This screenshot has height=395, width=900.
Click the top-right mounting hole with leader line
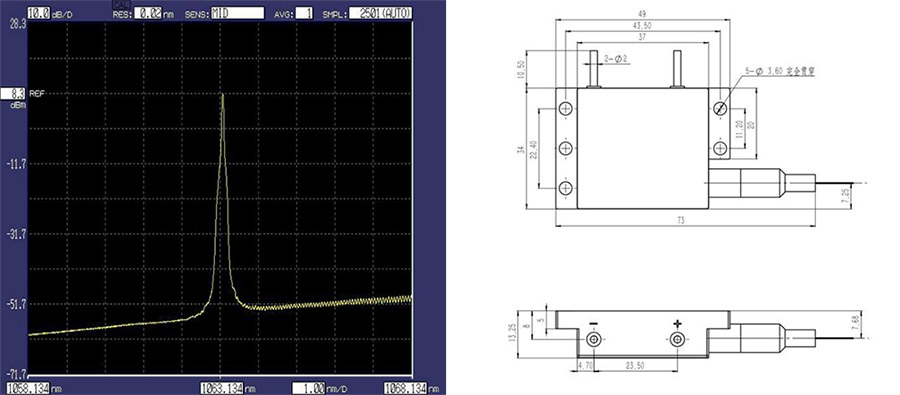[x=720, y=109]
